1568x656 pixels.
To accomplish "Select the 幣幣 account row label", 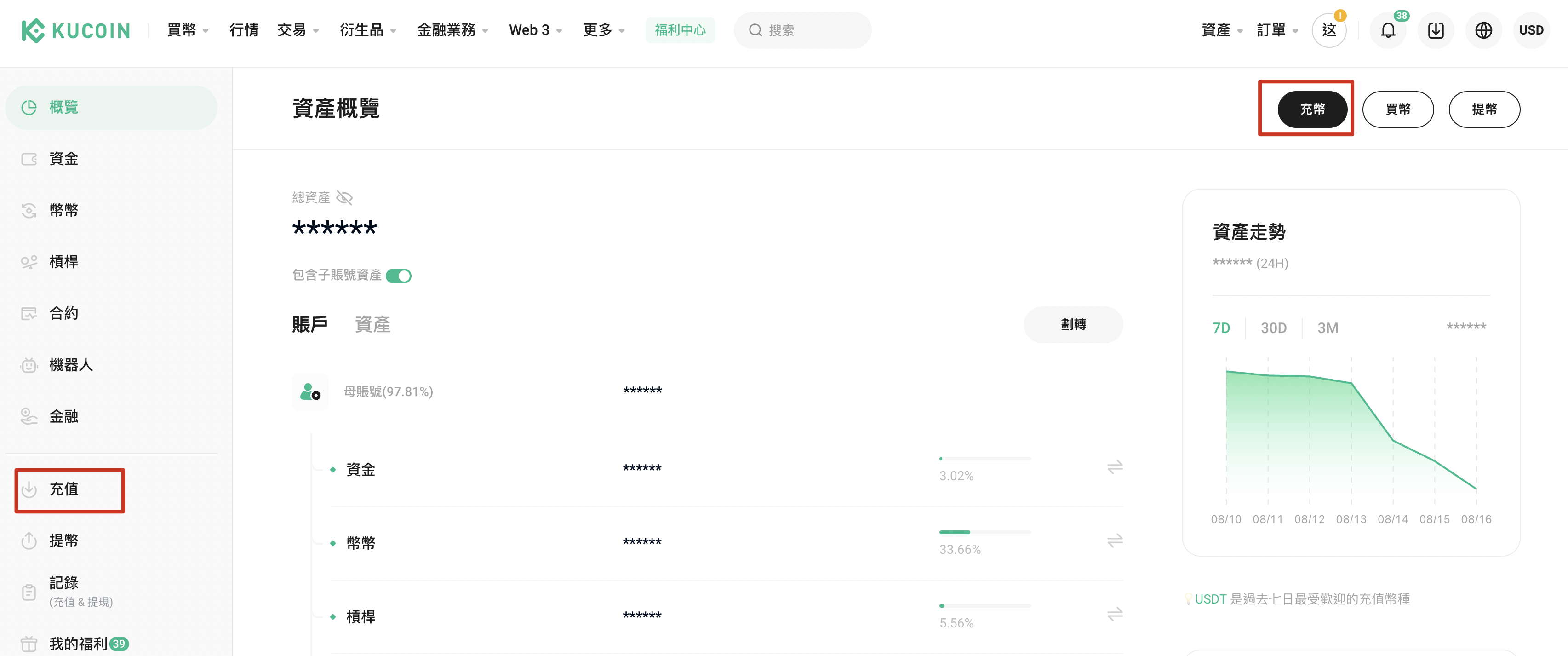I will 361,543.
